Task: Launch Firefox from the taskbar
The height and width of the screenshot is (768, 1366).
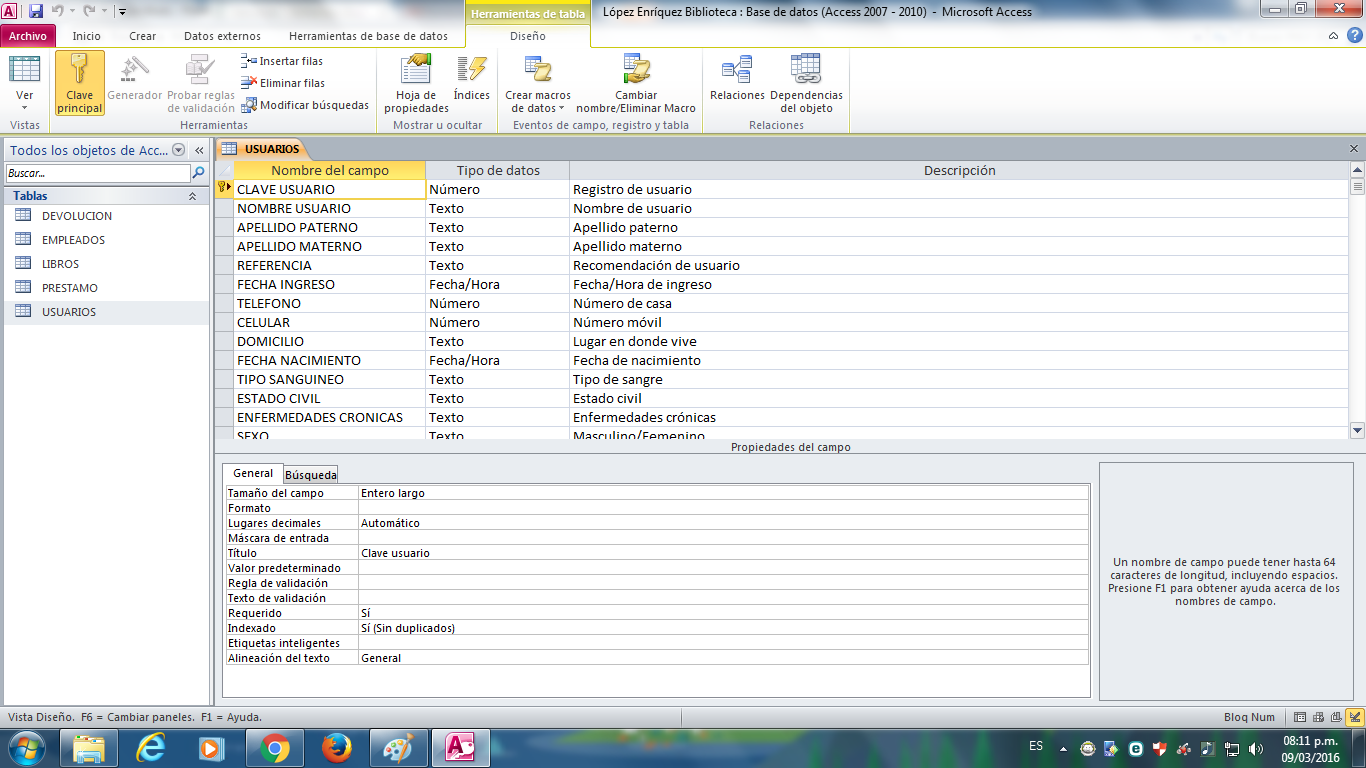Action: click(x=337, y=747)
